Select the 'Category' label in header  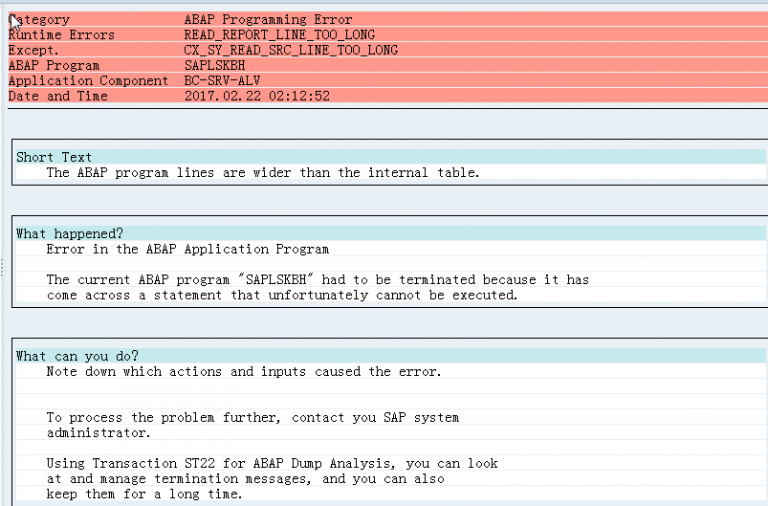(x=39, y=20)
